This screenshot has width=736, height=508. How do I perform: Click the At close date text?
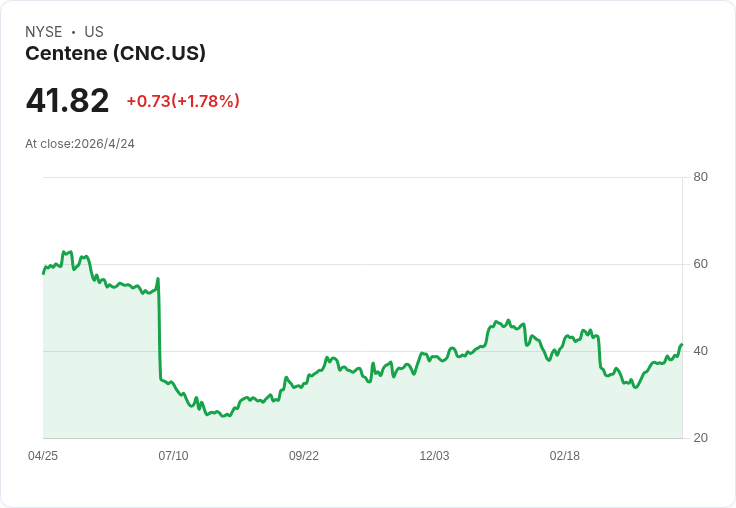(80, 144)
